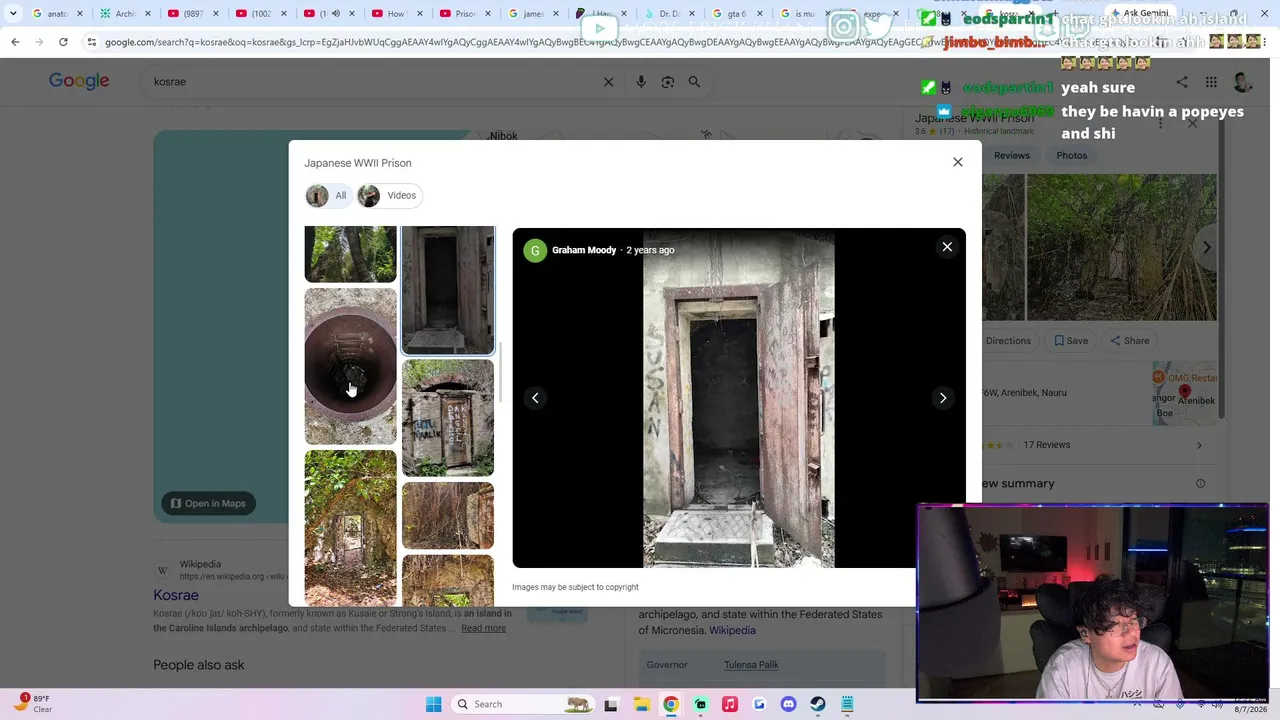Screen dimensions: 1280x720
Task: Open the selected dark doorway thumbnail
Action: [x=447, y=290]
